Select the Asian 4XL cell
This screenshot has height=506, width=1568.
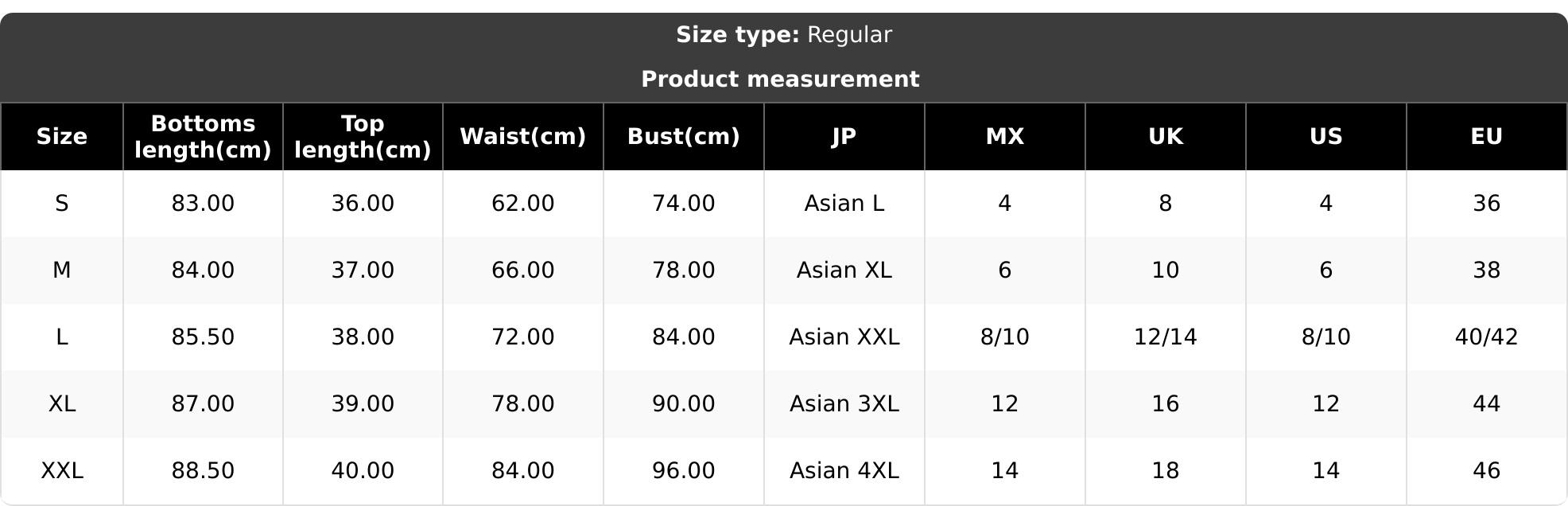click(x=844, y=471)
